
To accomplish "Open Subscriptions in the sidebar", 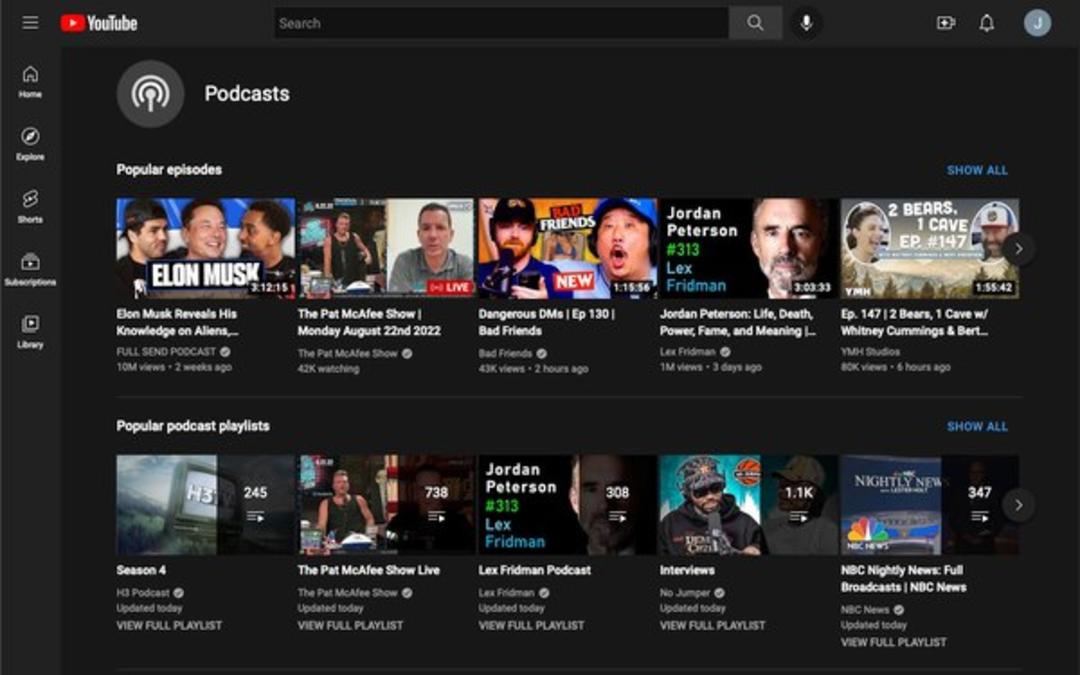I will (x=30, y=269).
